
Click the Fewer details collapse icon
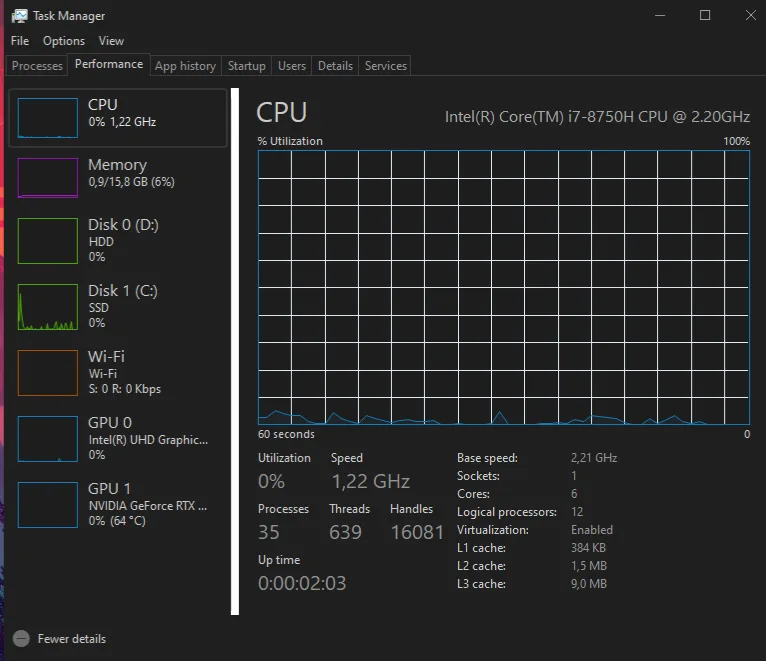click(x=21, y=639)
